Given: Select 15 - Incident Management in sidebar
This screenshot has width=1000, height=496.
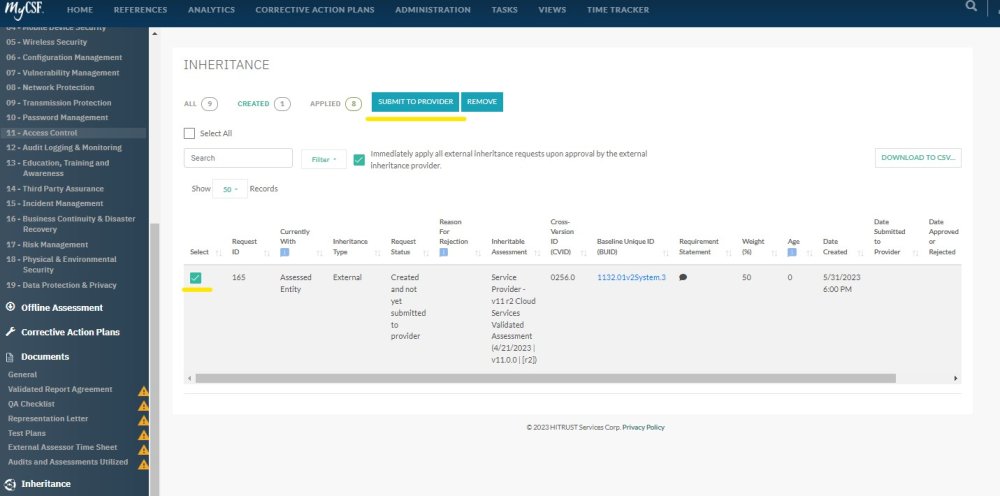Looking at the screenshot, I should [x=54, y=204].
